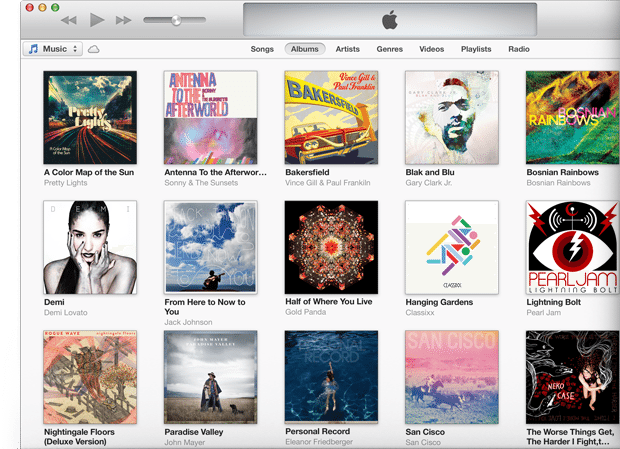Click the rewind previous track button
The width and height of the screenshot is (620, 449).
pyautogui.click(x=69, y=20)
